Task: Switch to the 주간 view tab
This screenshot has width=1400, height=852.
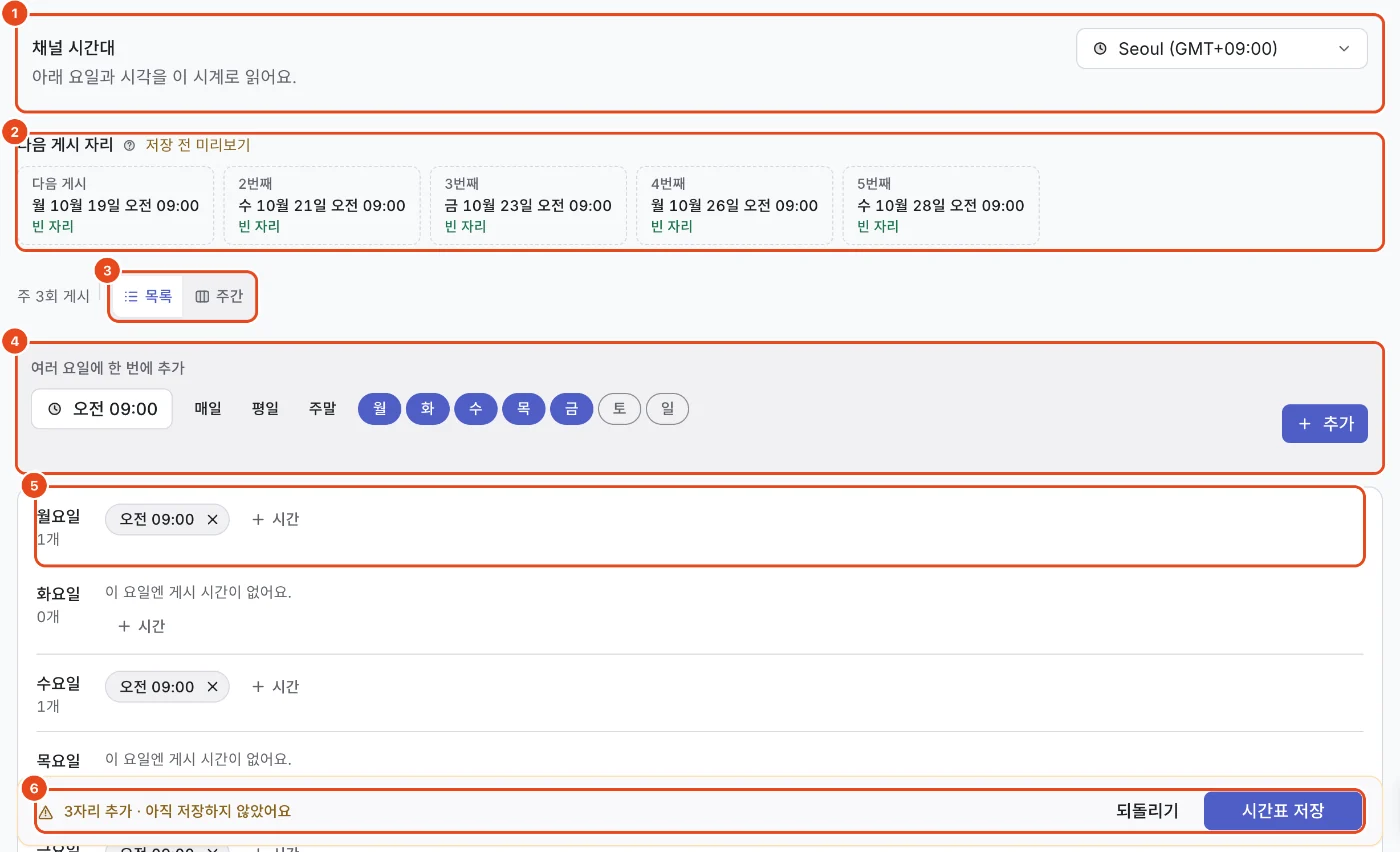Action: point(219,296)
